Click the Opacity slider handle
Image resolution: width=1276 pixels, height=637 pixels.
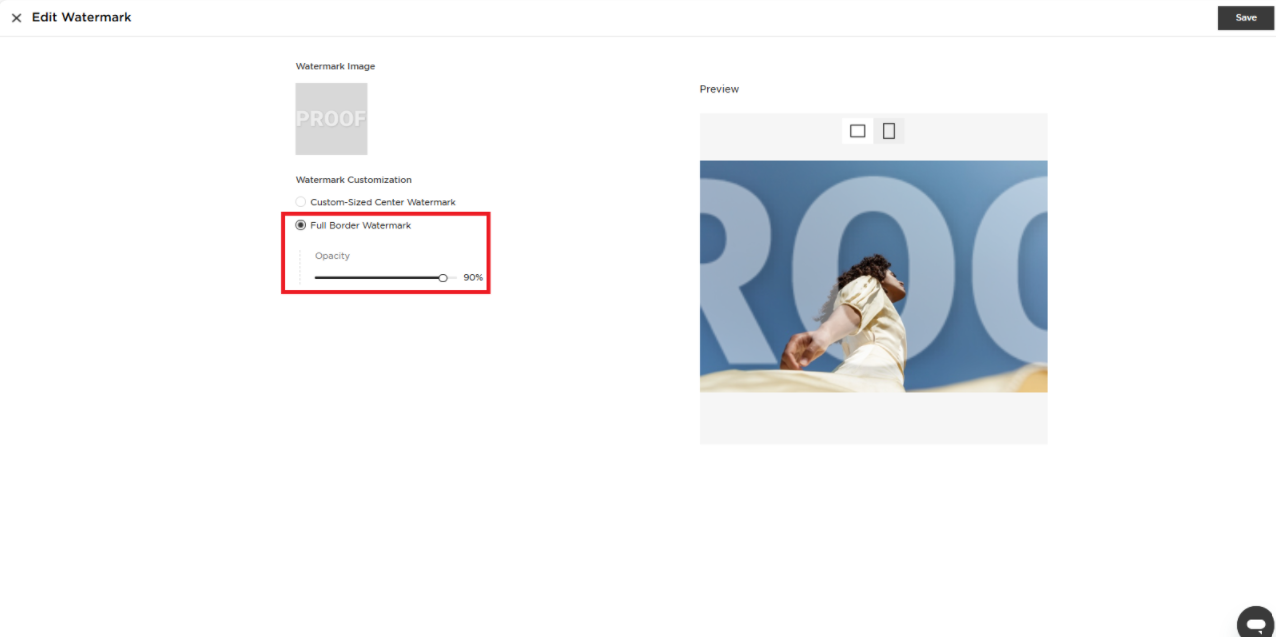pyautogui.click(x=443, y=278)
